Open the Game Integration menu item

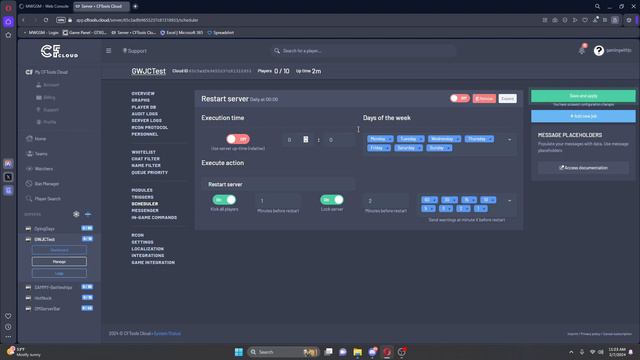(153, 262)
